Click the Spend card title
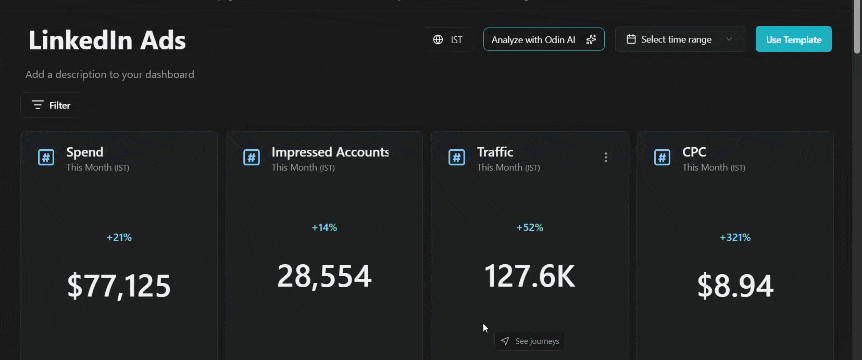 pos(85,152)
